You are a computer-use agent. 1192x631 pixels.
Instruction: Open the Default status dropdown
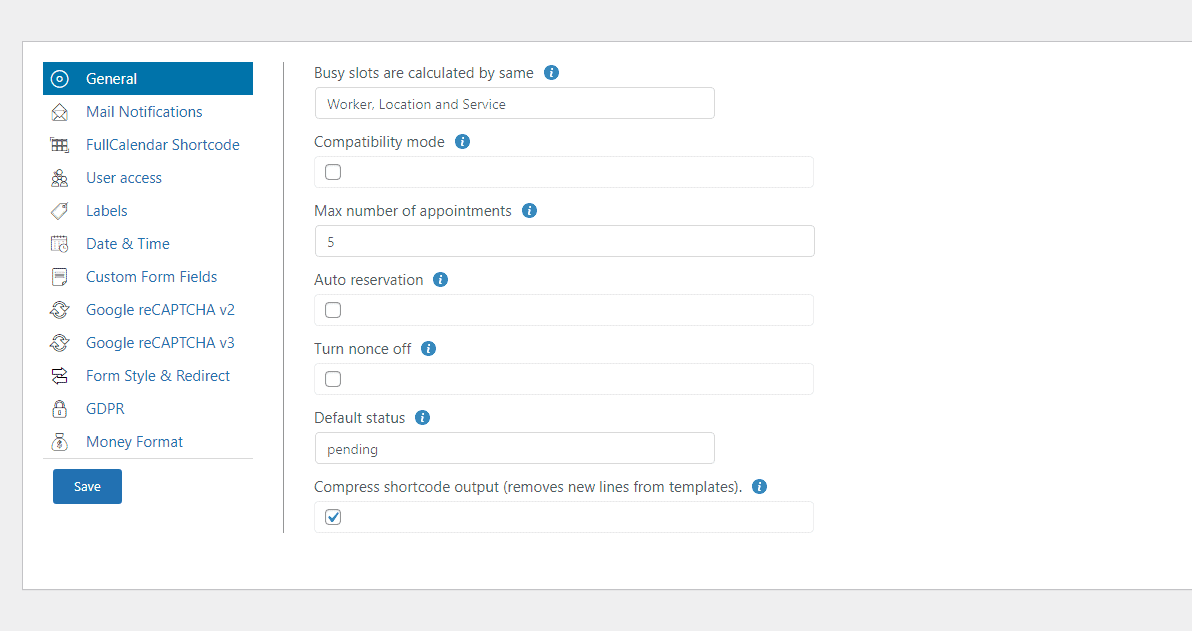pyautogui.click(x=514, y=449)
